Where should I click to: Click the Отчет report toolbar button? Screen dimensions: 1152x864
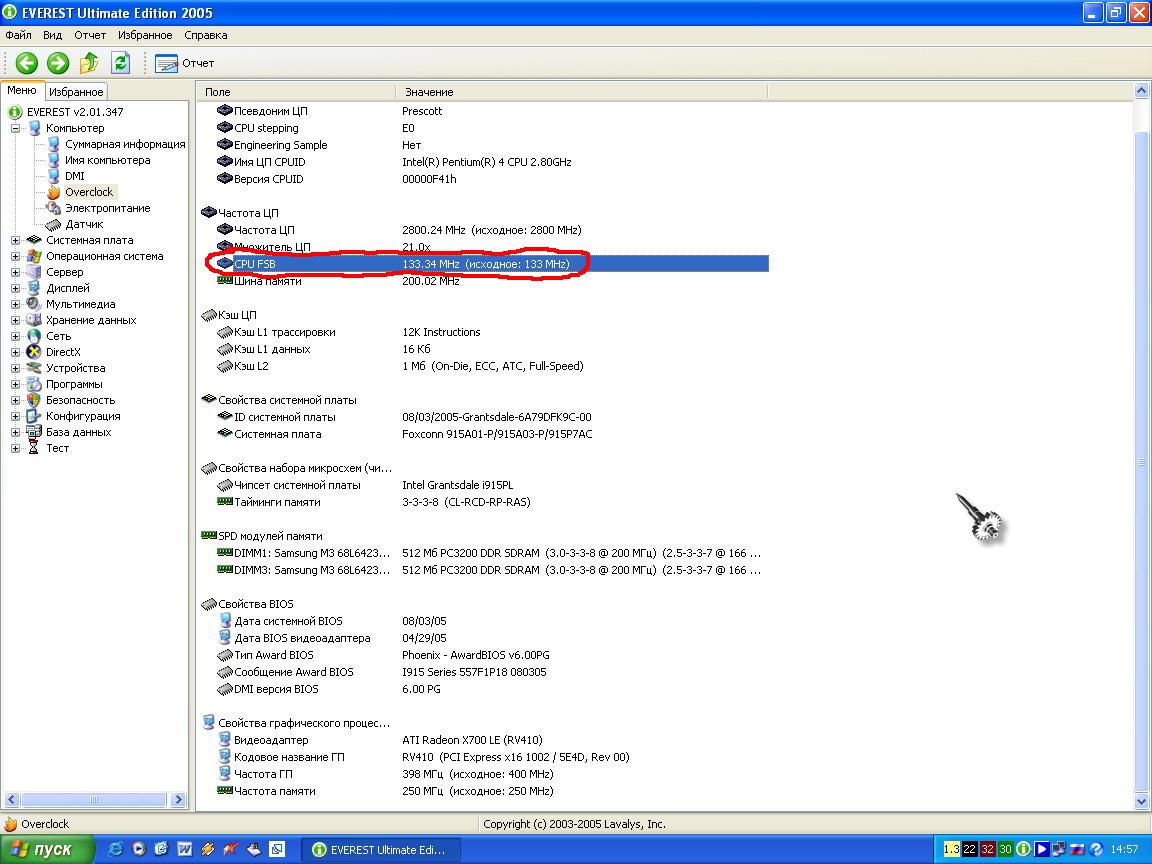pyautogui.click(x=185, y=63)
